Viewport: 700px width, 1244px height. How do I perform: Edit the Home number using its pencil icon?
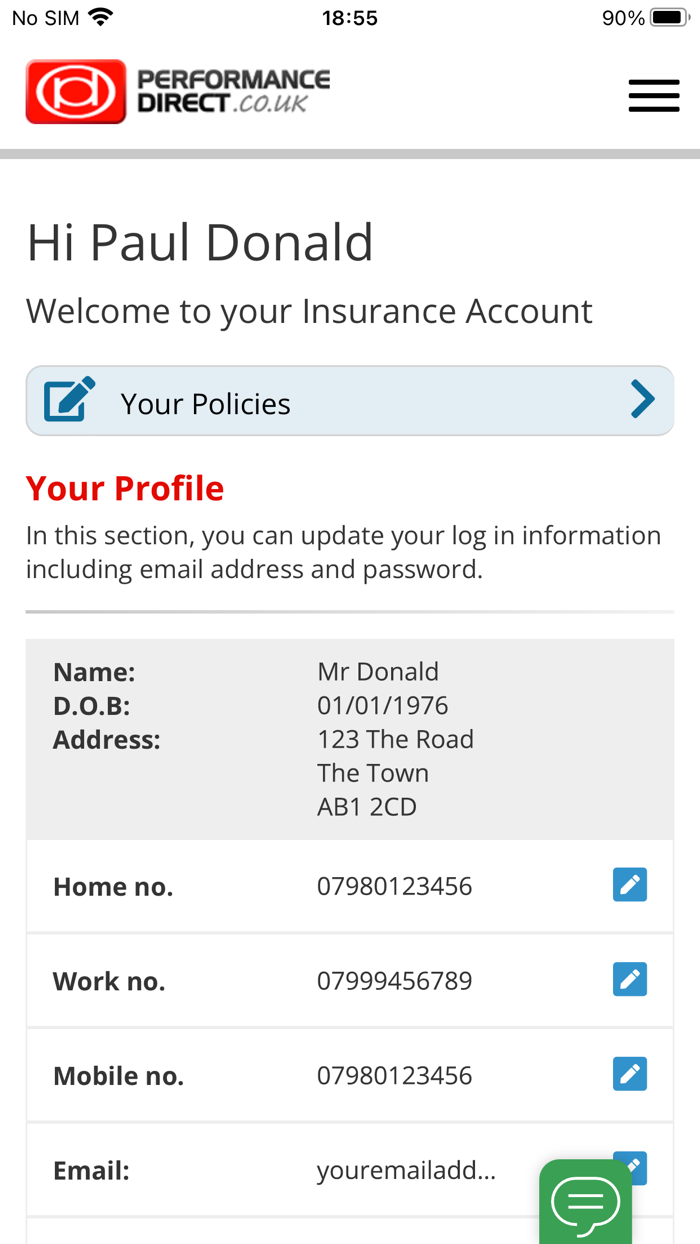[630, 884]
